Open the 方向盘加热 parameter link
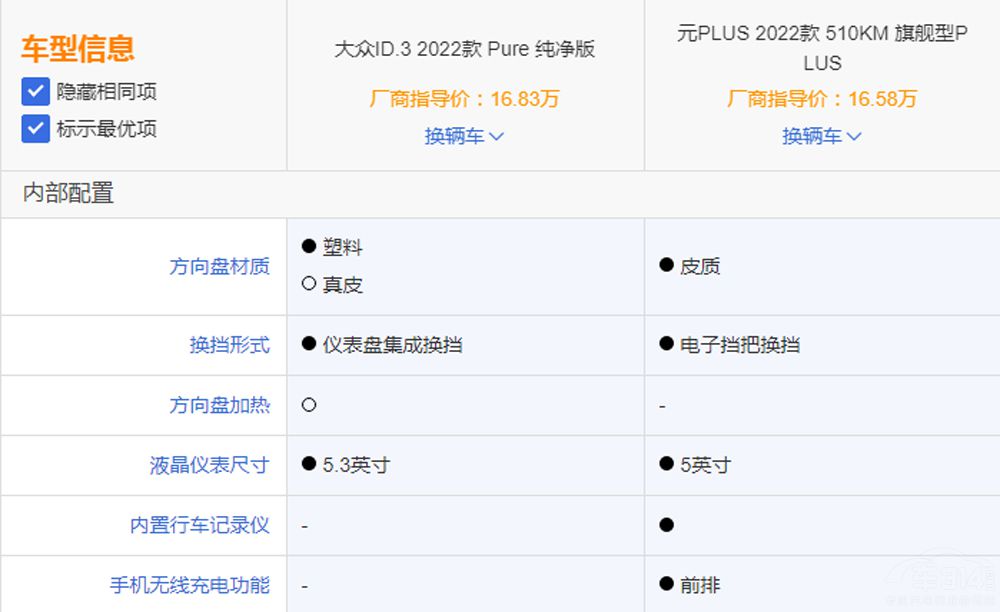This screenshot has width=1000, height=612. [219, 405]
